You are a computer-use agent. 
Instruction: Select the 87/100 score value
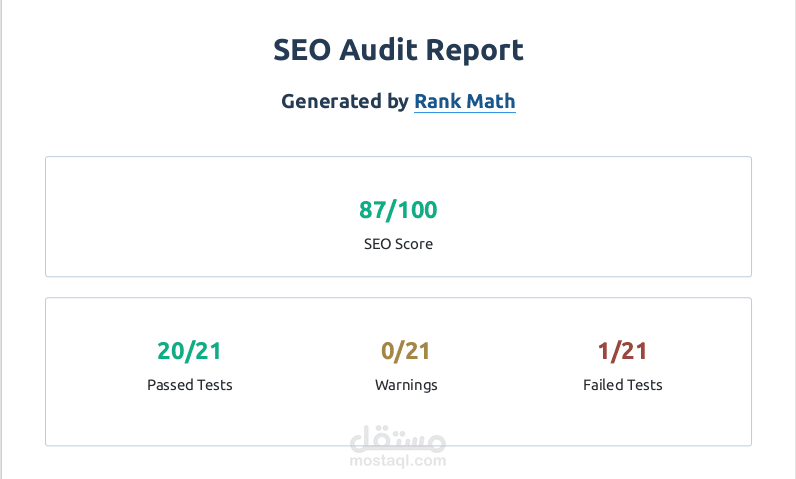click(398, 210)
